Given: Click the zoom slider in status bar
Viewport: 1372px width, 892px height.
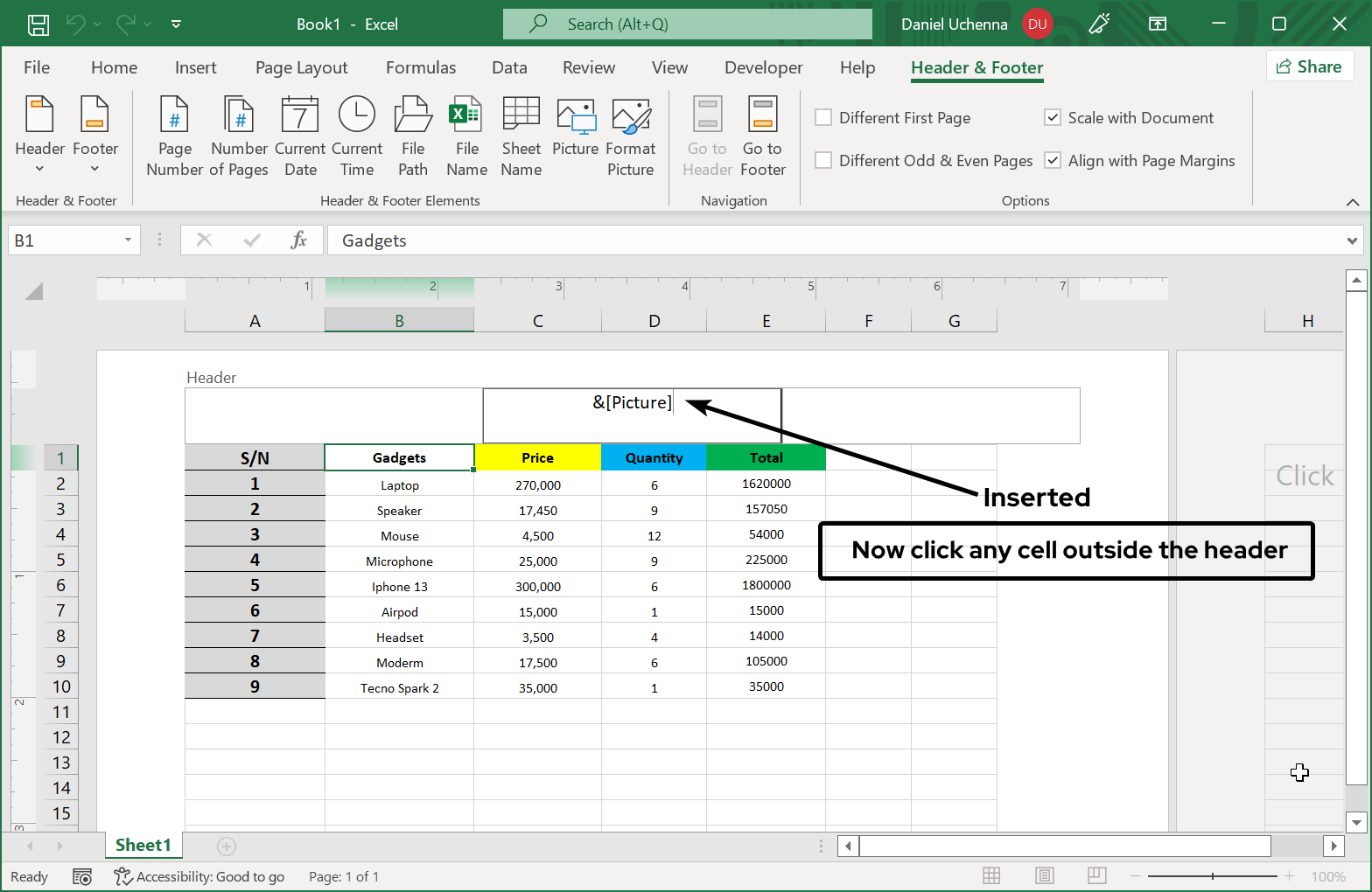Looking at the screenshot, I should point(1212,876).
